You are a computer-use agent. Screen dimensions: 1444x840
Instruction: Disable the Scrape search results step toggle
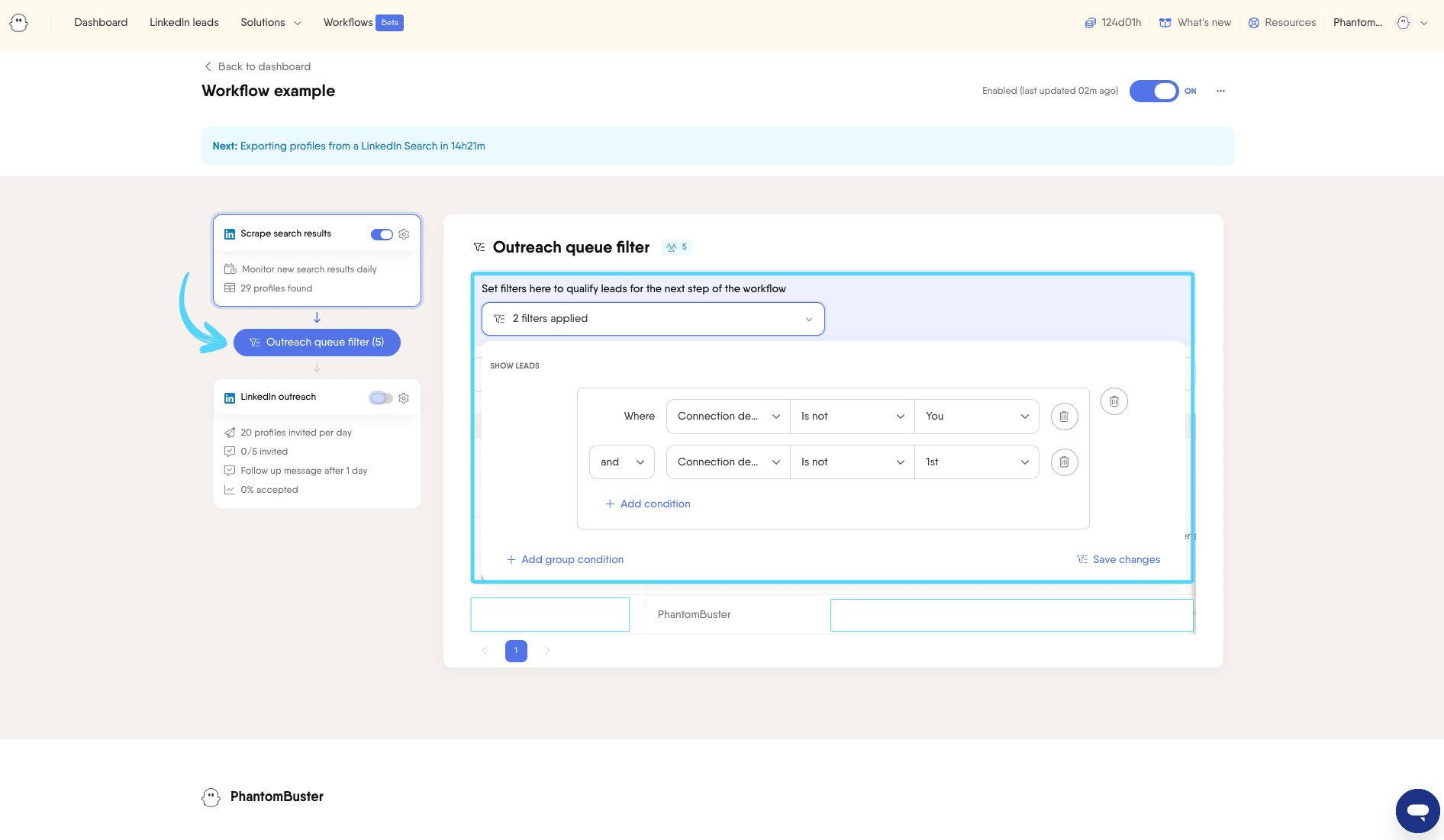(x=382, y=234)
